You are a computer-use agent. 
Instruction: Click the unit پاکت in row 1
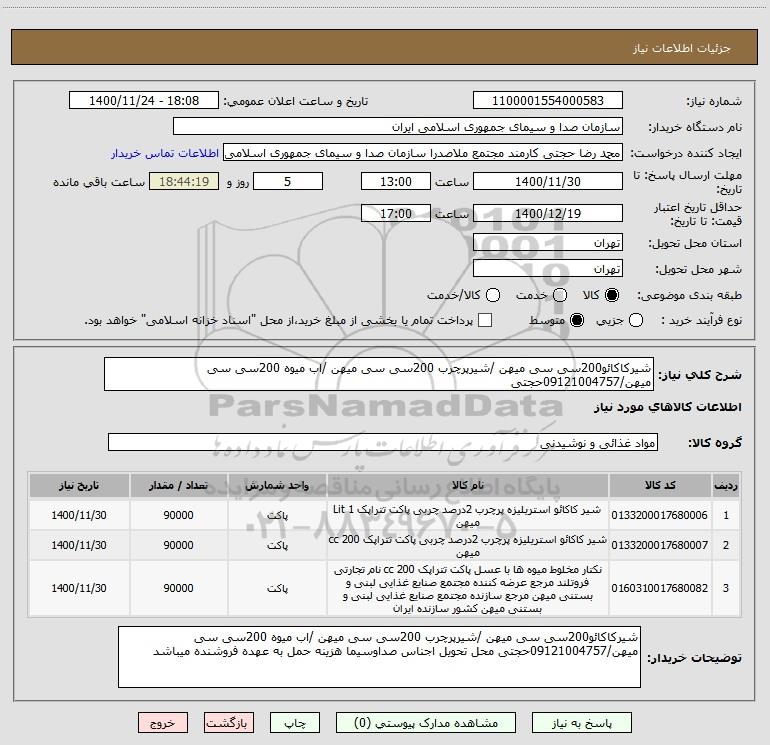click(x=277, y=515)
